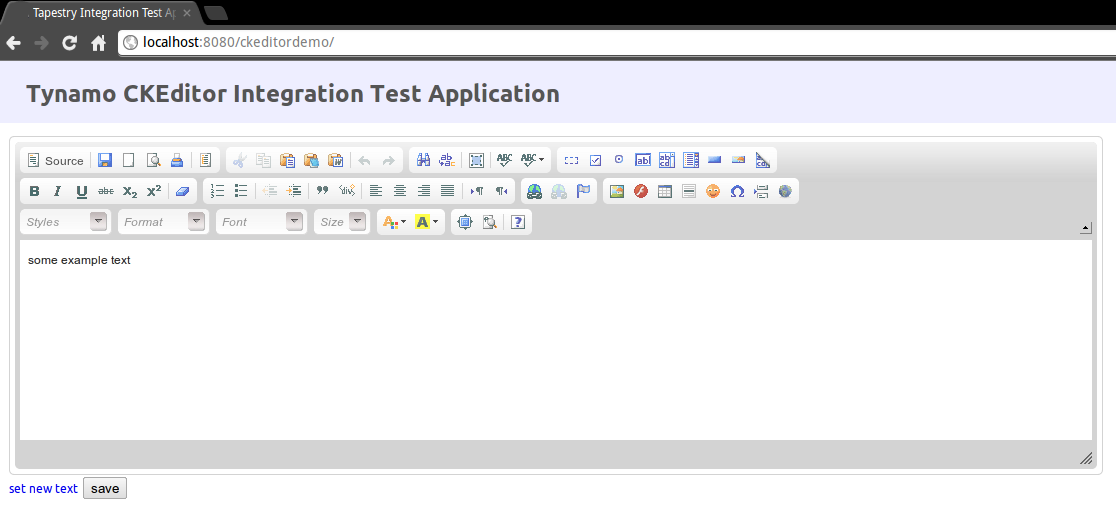Image resolution: width=1116 pixels, height=506 pixels.
Task: Insert a Flash object
Action: click(x=641, y=191)
